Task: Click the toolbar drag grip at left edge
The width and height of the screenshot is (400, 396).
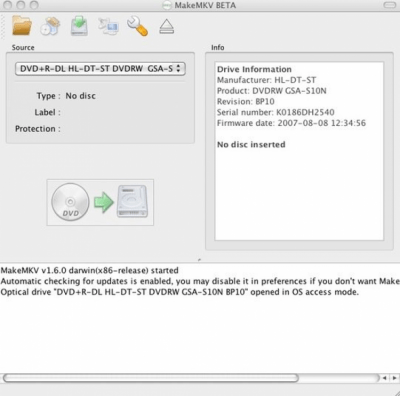Action: point(3,26)
